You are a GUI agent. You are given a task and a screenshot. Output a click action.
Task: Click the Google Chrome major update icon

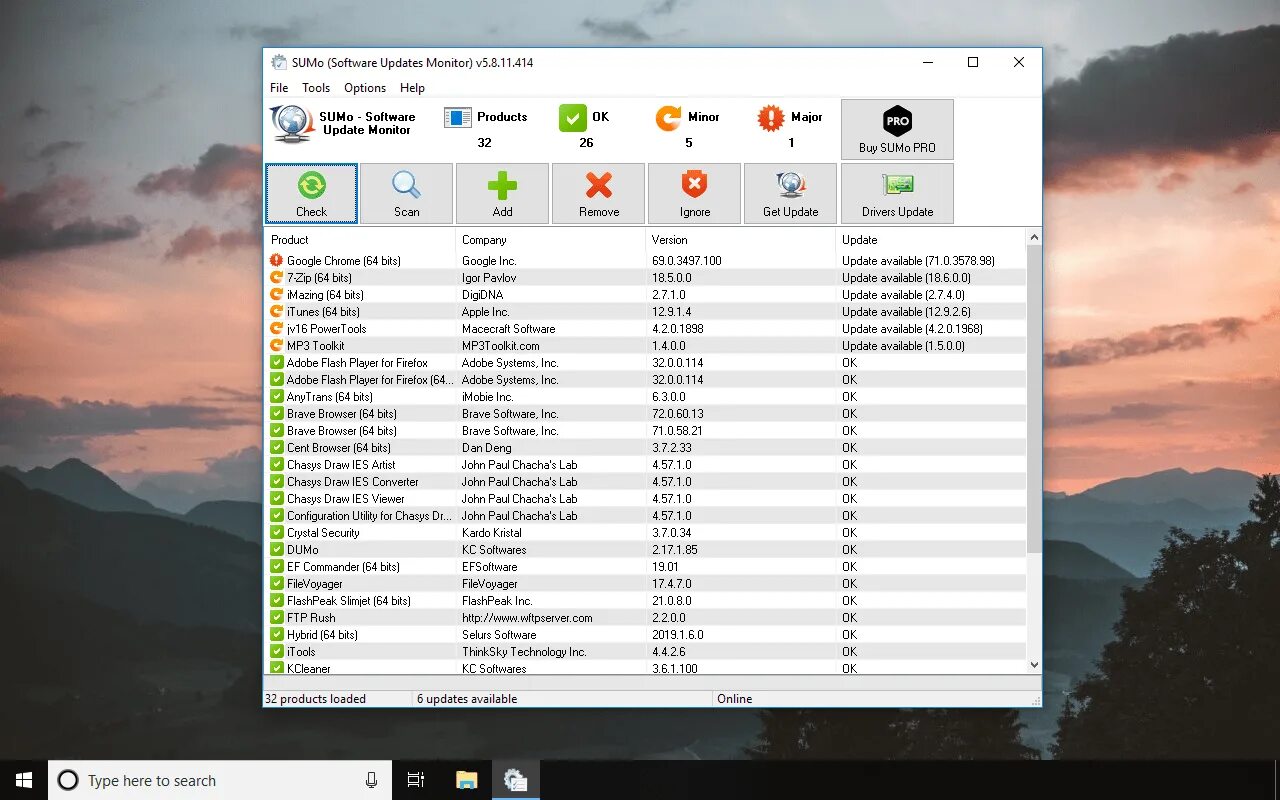pos(277,261)
